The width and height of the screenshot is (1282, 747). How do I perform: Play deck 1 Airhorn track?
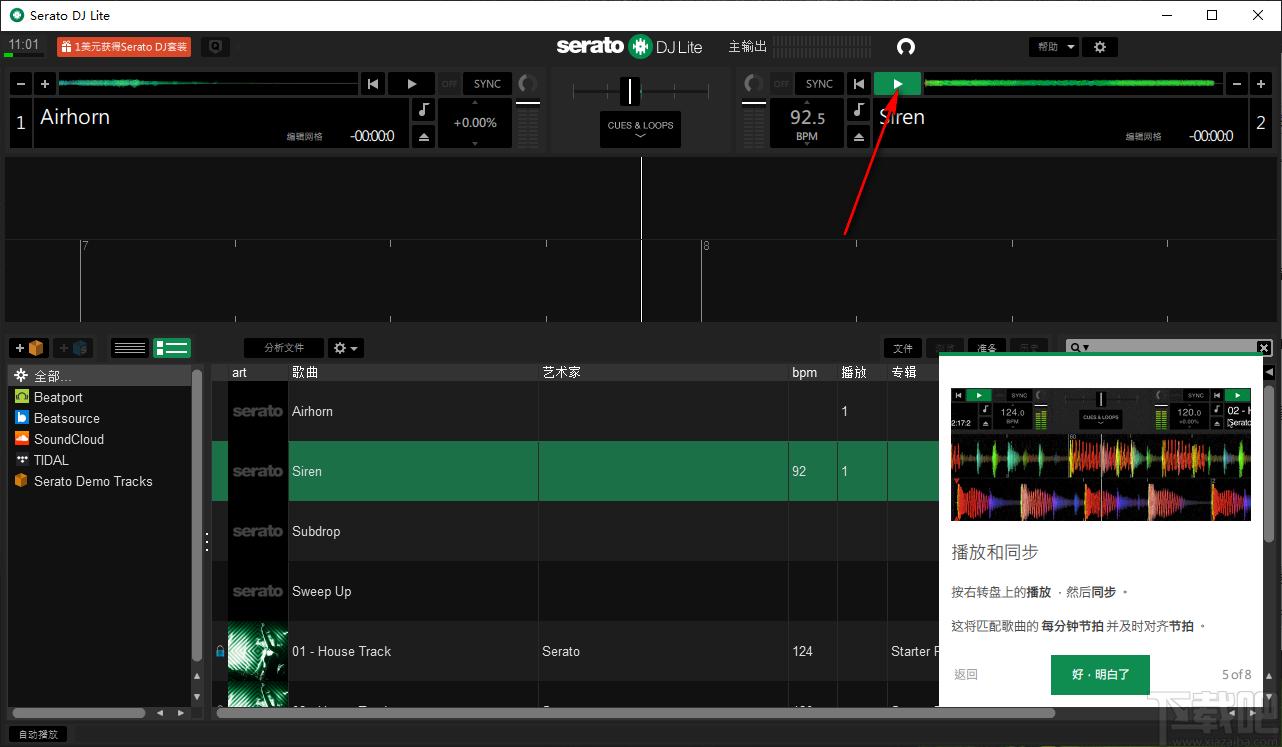(x=411, y=84)
